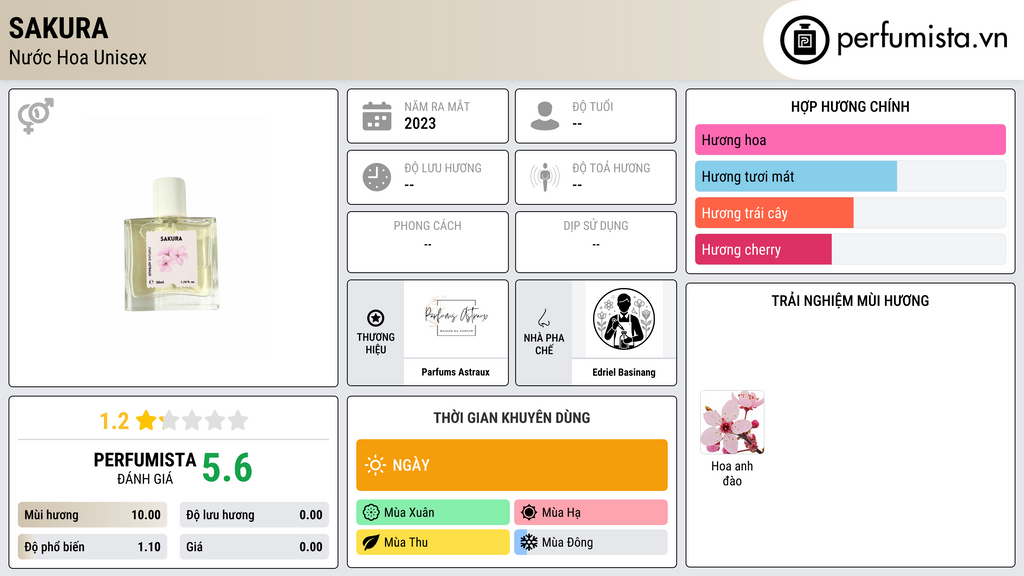Click the PHONG CÁCH box

coord(428,242)
